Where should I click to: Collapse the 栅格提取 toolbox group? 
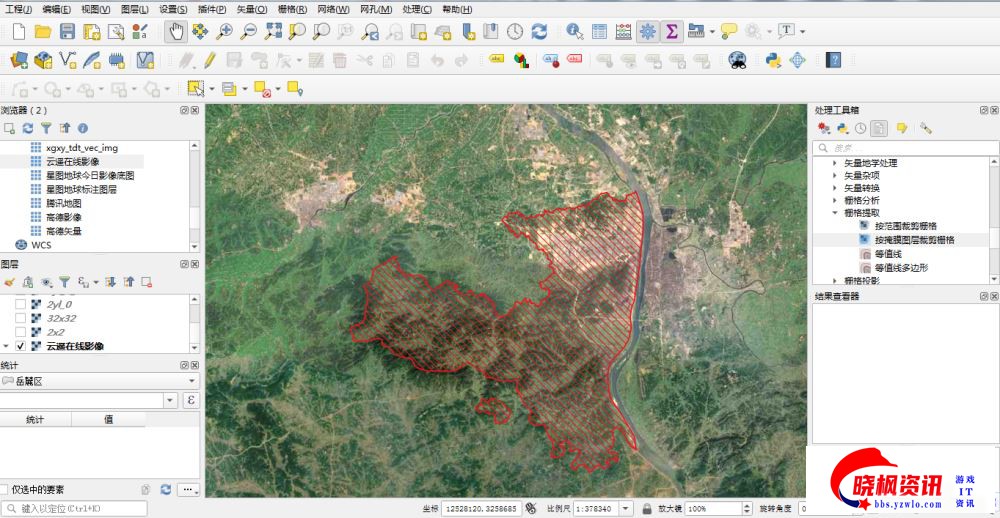pyautogui.click(x=835, y=213)
